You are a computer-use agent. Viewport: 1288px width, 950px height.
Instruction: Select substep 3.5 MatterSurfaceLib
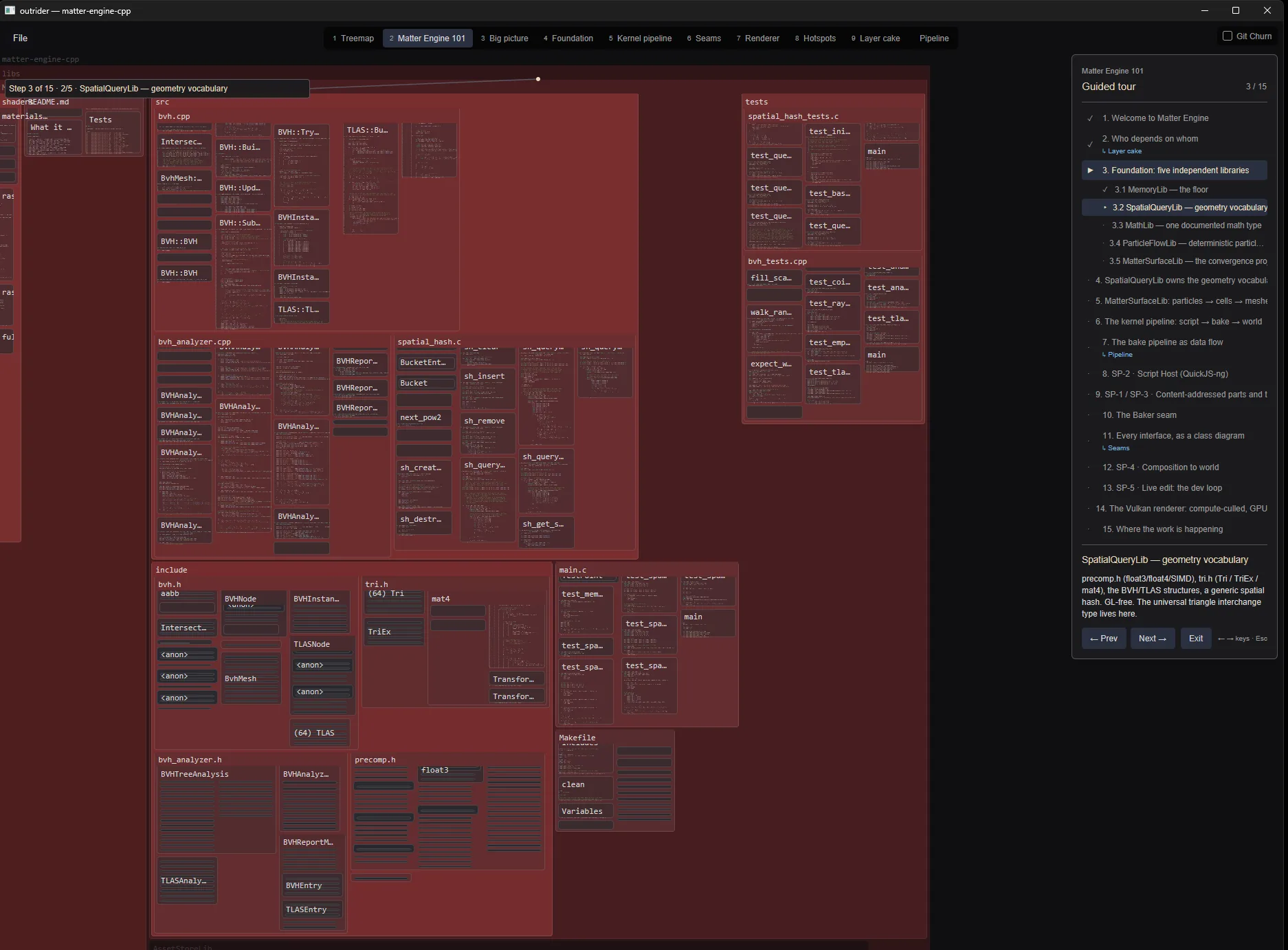coord(1174,261)
